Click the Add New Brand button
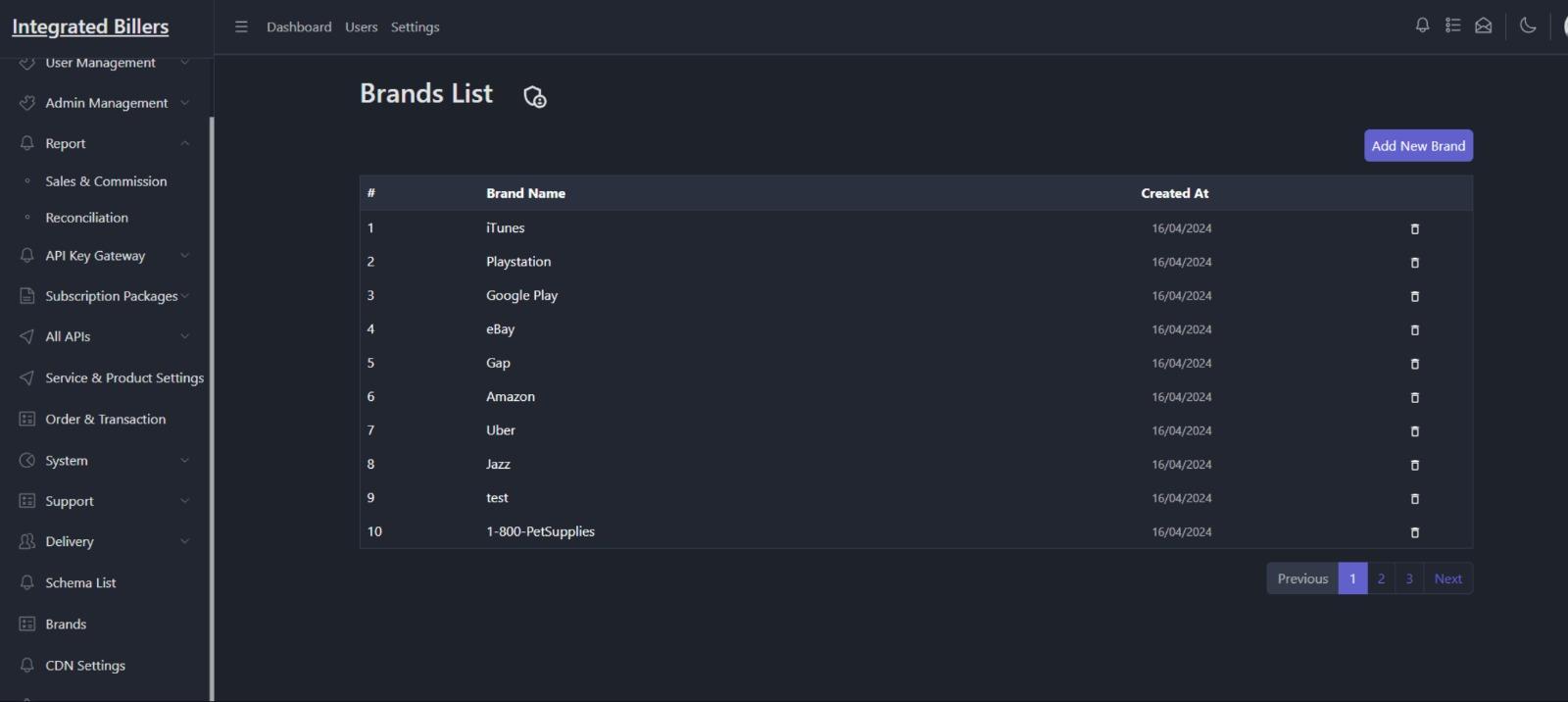Image resolution: width=1568 pixels, height=702 pixels. pos(1418,145)
